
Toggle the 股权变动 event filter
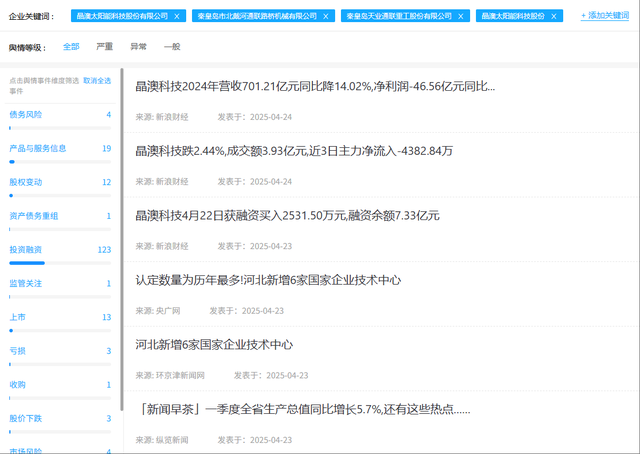click(x=26, y=182)
